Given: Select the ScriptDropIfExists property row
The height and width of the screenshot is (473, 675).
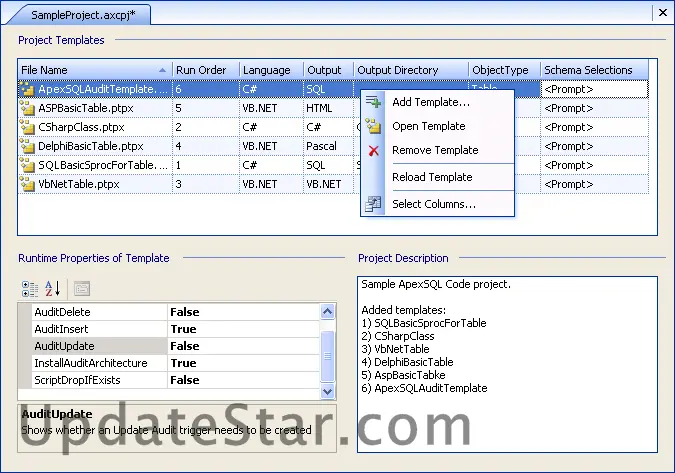Looking at the screenshot, I should tap(176, 380).
